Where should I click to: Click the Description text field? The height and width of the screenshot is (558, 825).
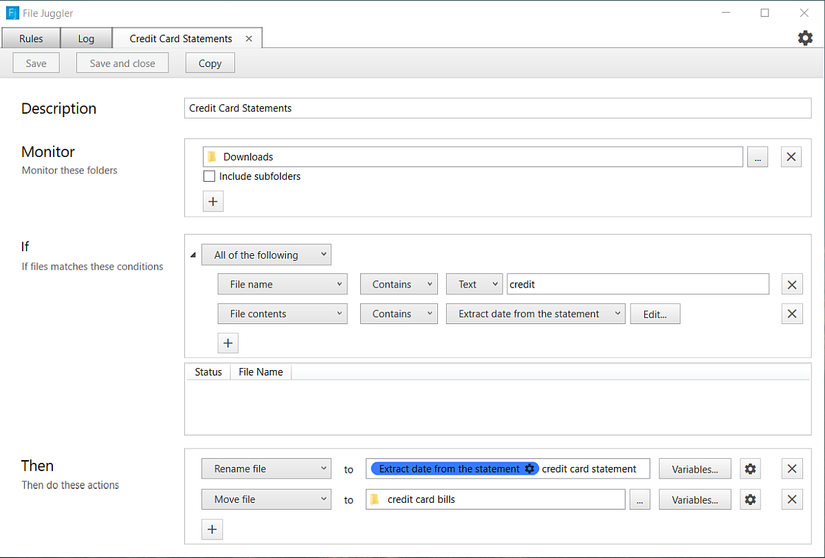coord(497,108)
